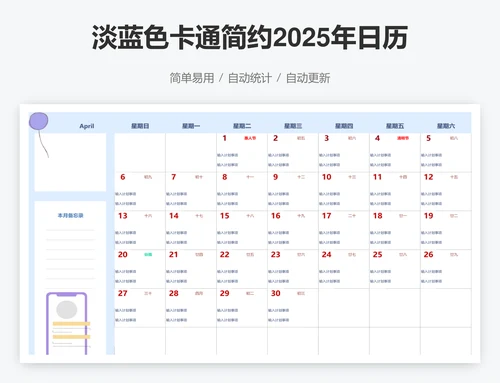500x383 pixels.
Task: Select date number 12 in the calendar
Action: [428, 177]
